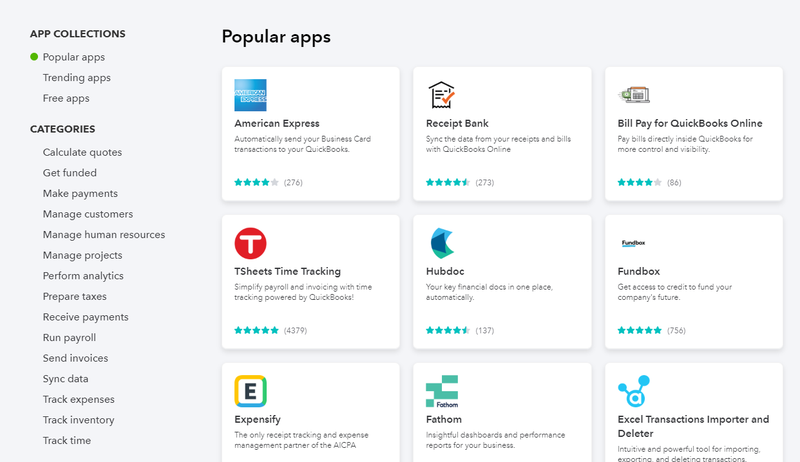Click the TSheets star rating

click(257, 330)
